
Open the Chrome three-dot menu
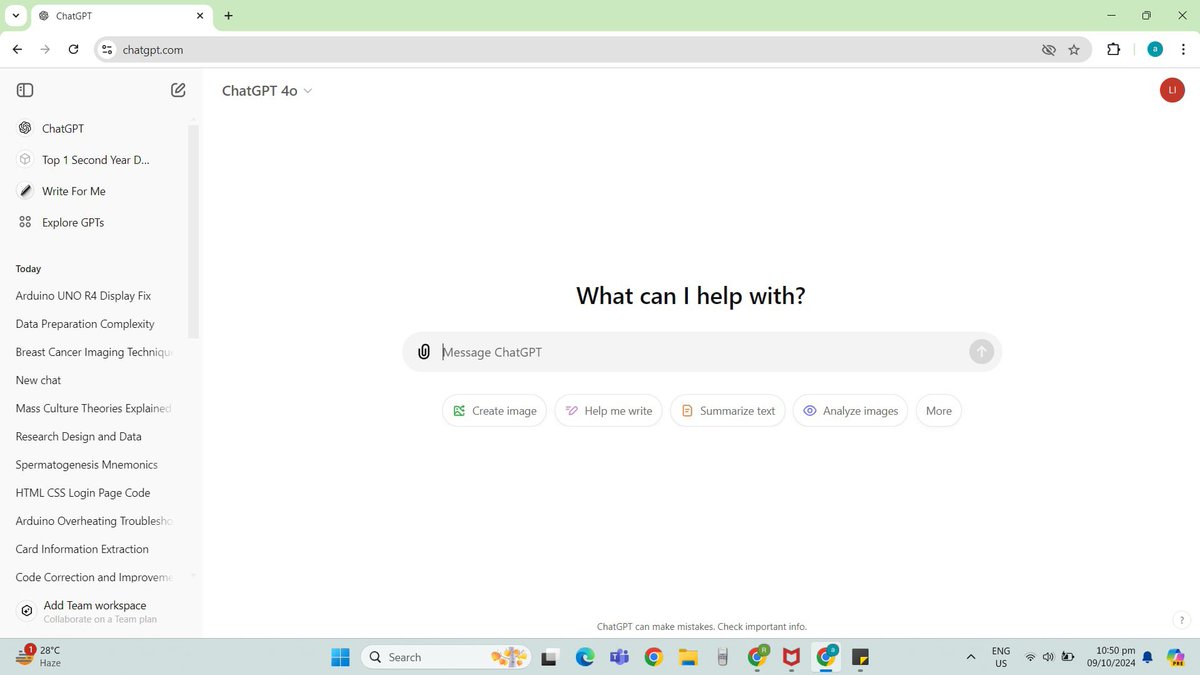click(x=1183, y=49)
